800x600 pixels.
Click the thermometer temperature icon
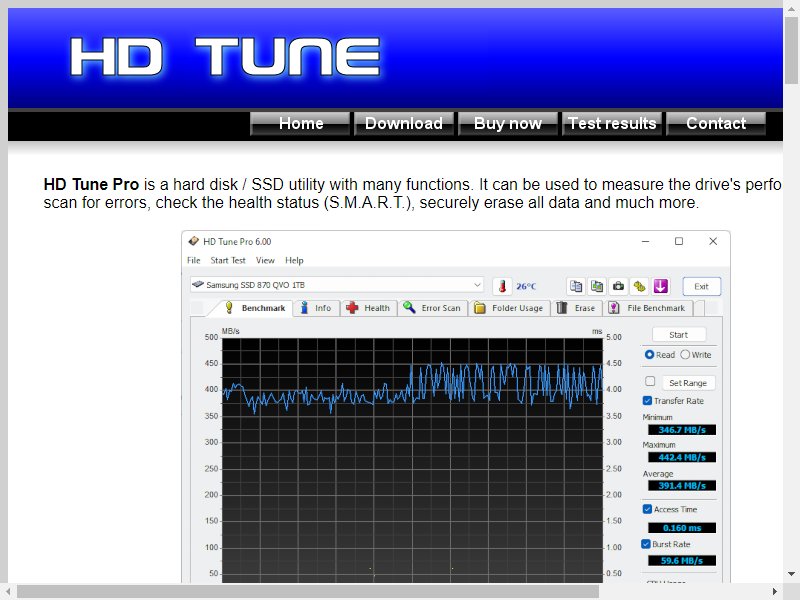click(x=502, y=286)
